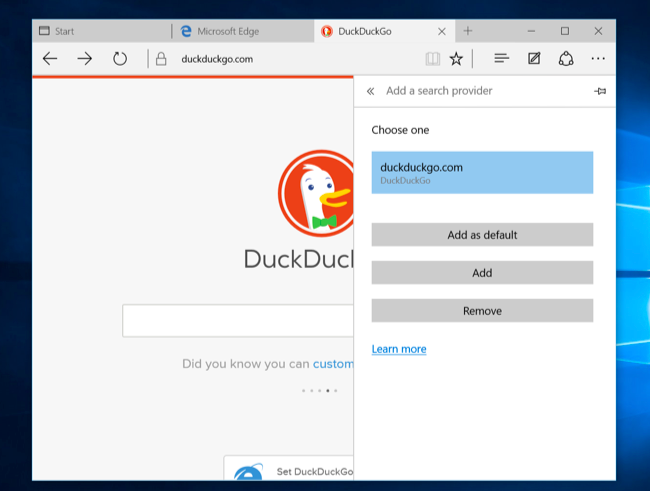The width and height of the screenshot is (650, 491).
Task: Go back using the back arrow
Action: click(x=50, y=59)
